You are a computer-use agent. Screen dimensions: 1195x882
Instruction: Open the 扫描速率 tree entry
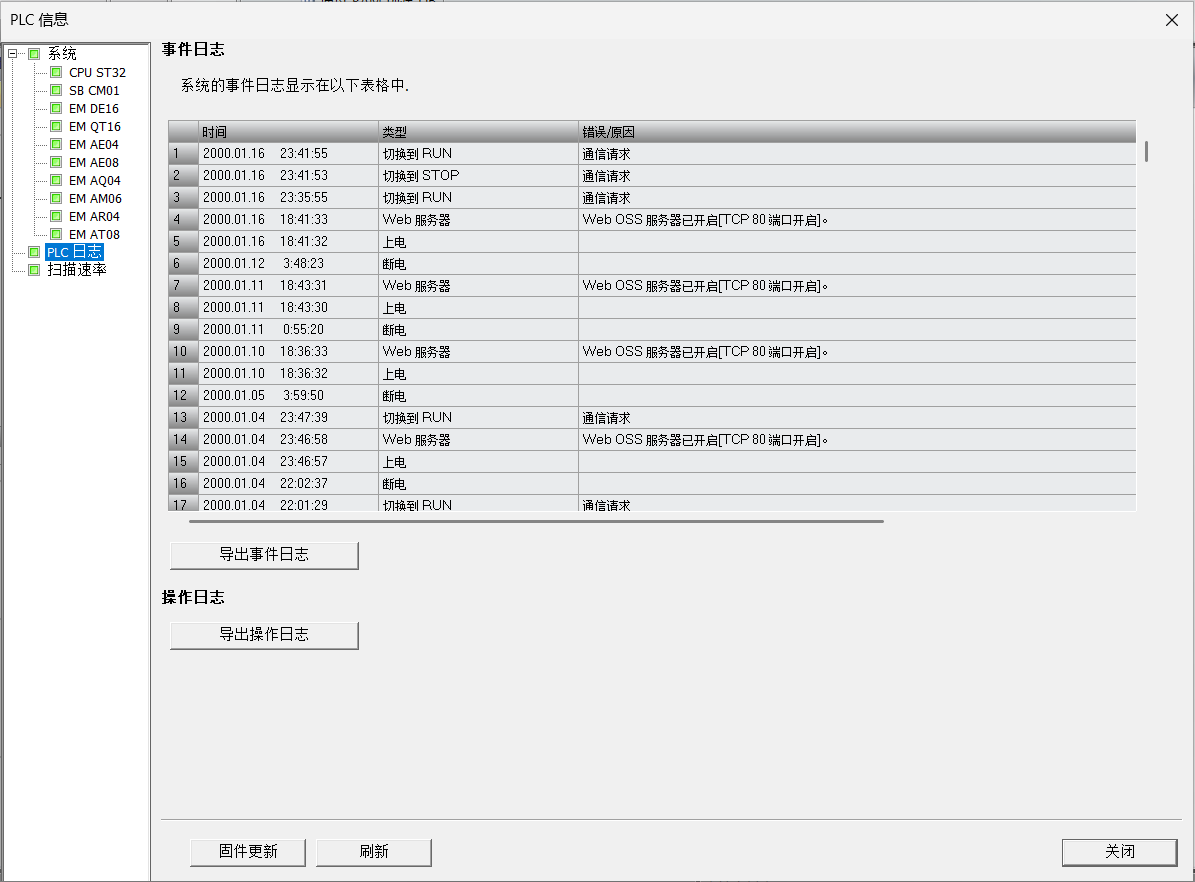click(77, 270)
